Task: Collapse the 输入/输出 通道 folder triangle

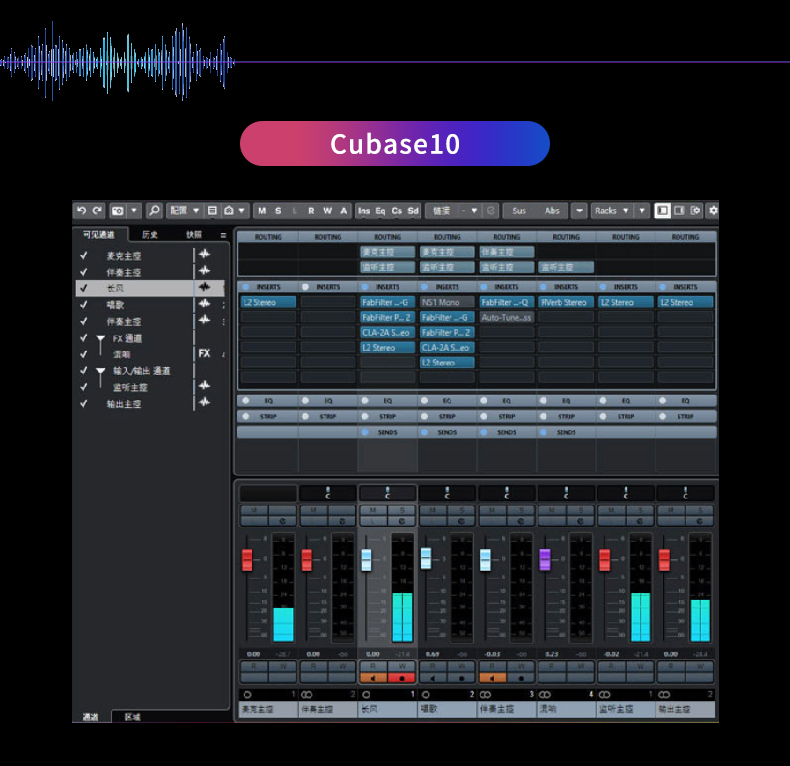Action: pos(100,371)
